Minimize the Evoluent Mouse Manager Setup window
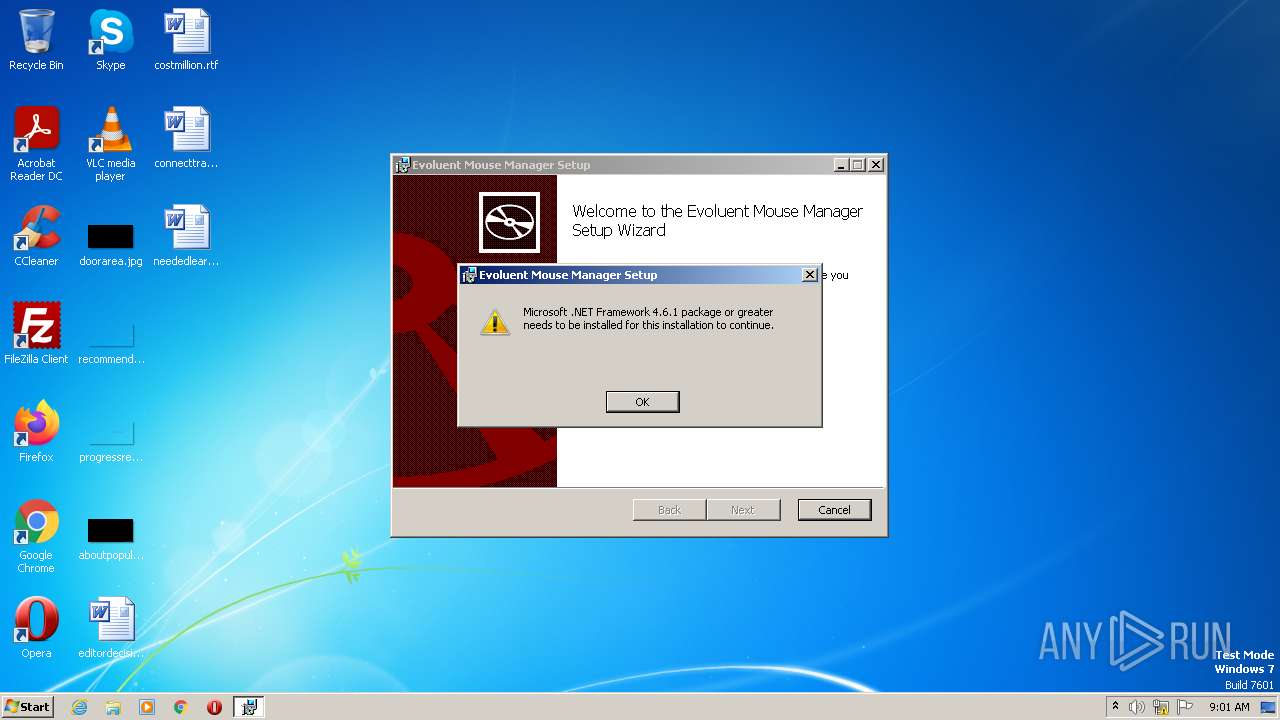 click(x=841, y=165)
